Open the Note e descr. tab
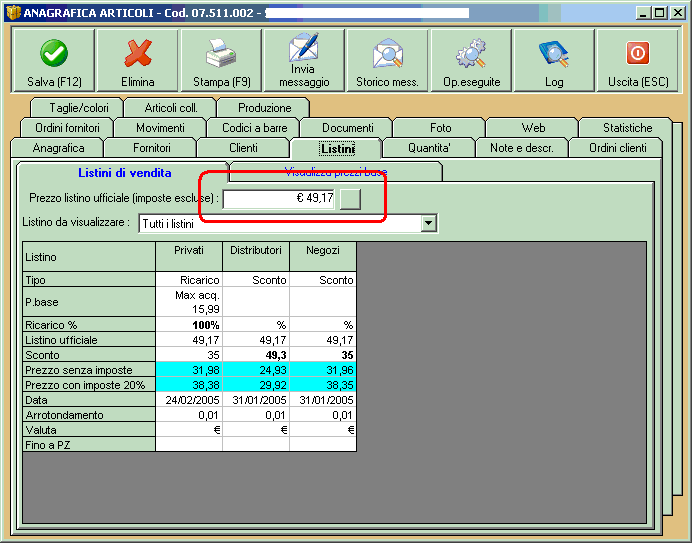This screenshot has height=543, width=692. 522,148
